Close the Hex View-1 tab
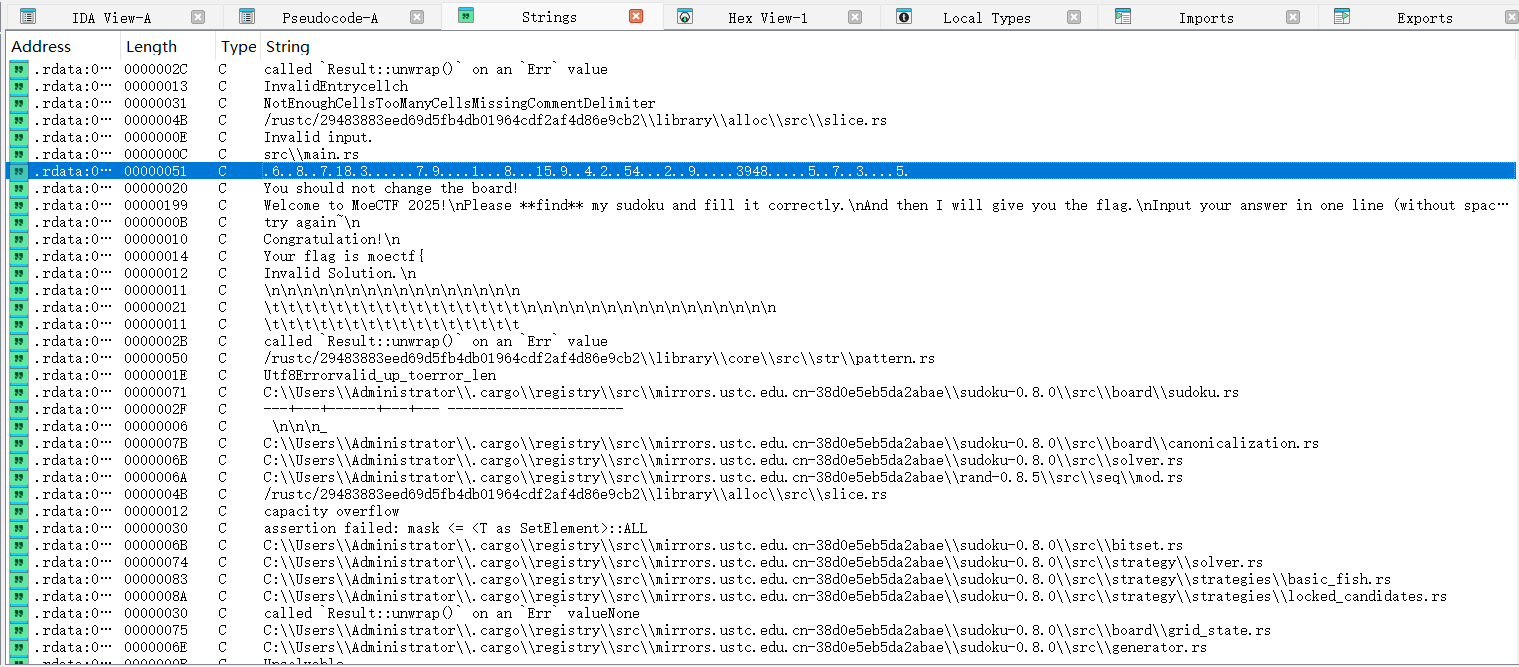 [x=855, y=17]
